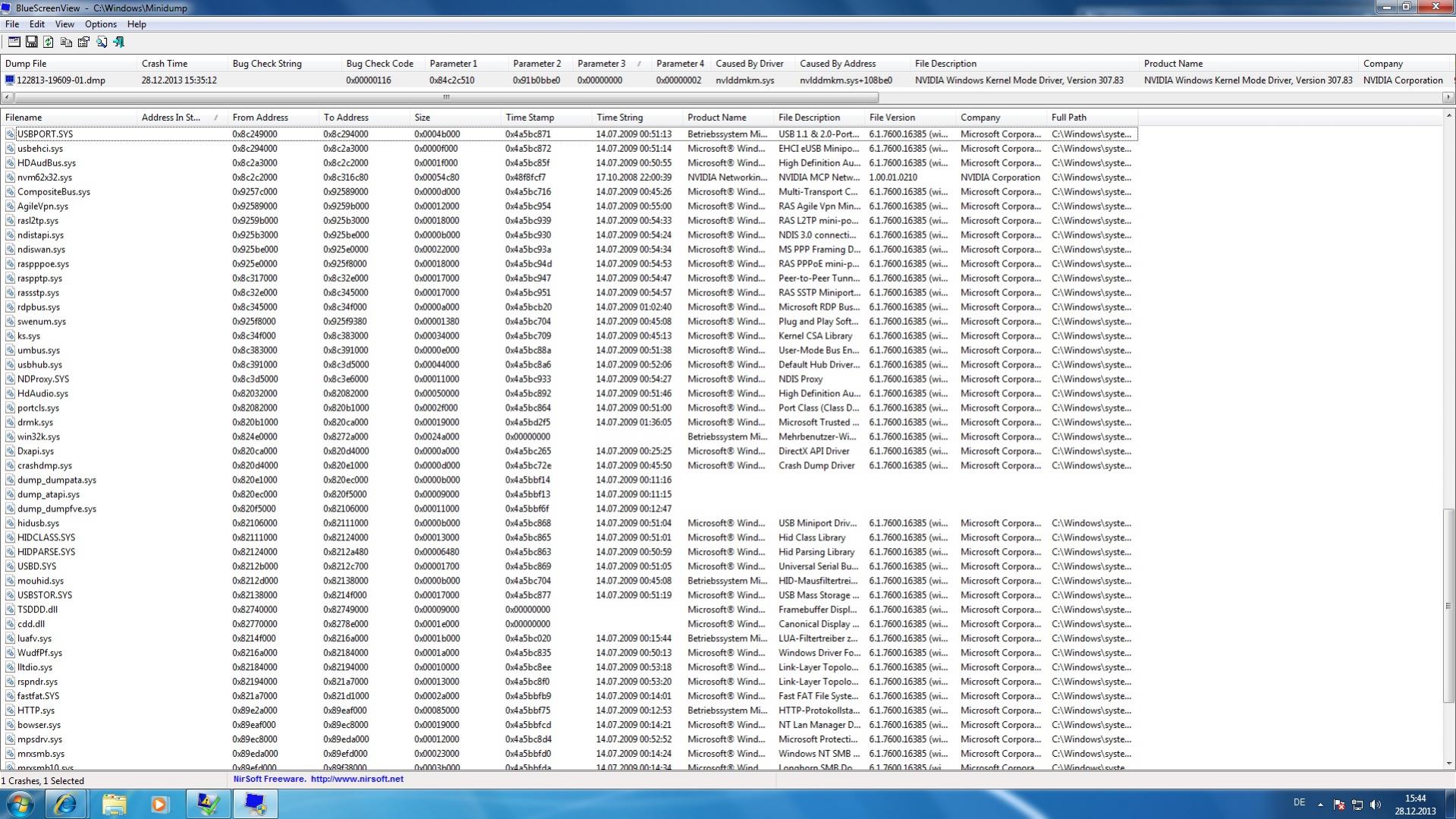
Task: Open the network tray icon
Action: 1357,805
